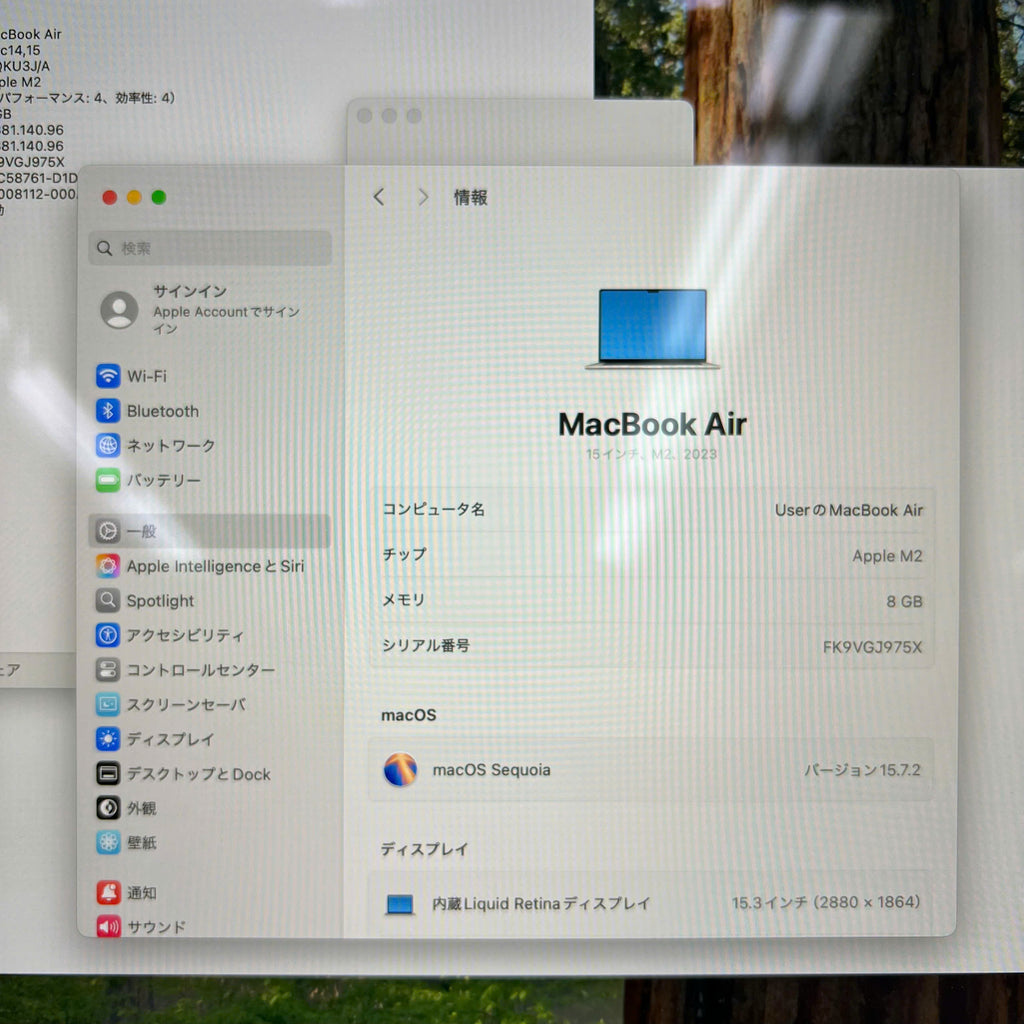The height and width of the screenshot is (1024, 1024).
Task: Open Wi-Fi settings in sidebar
Action: (146, 376)
